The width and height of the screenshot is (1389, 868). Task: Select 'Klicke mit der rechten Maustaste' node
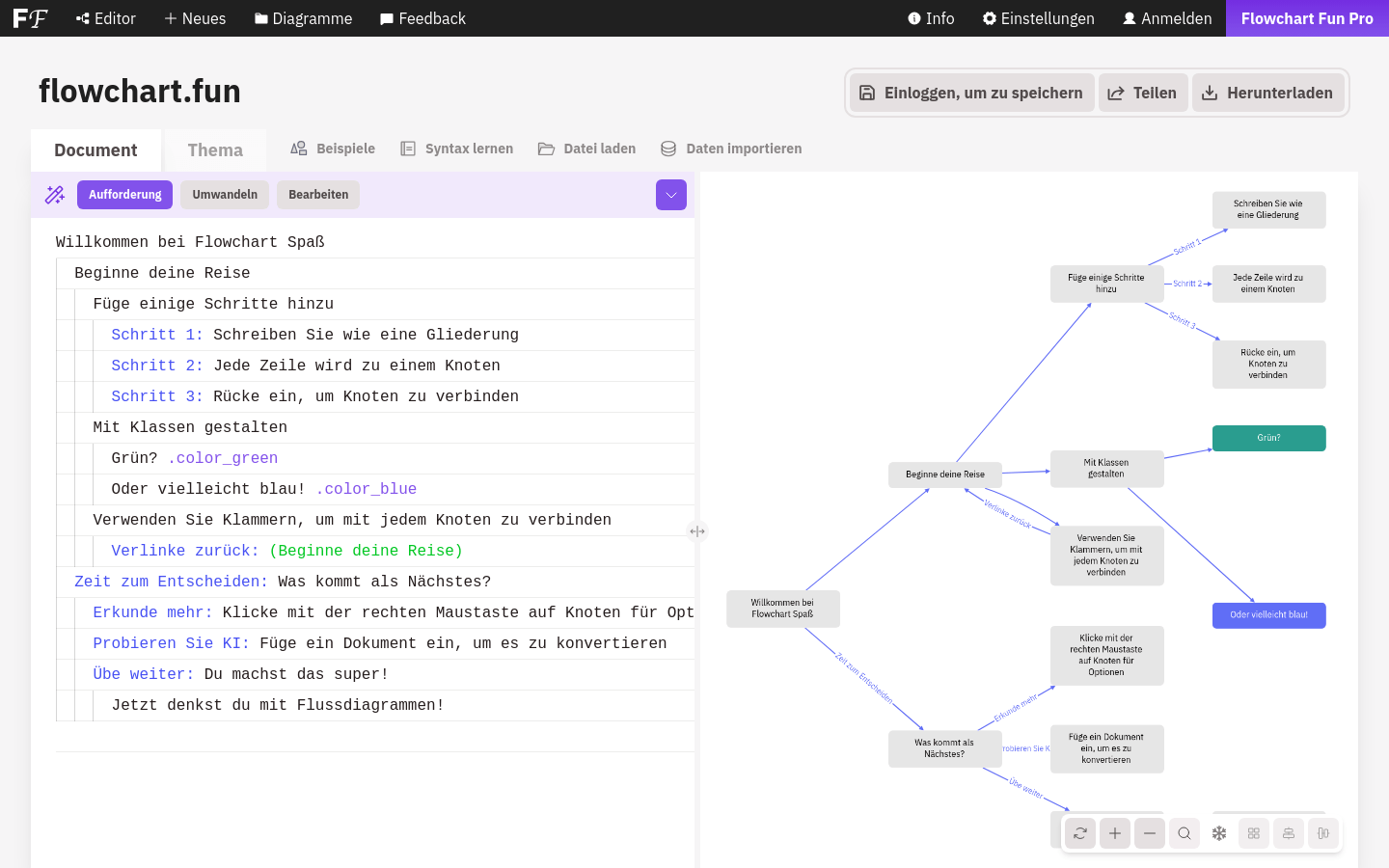(1107, 656)
